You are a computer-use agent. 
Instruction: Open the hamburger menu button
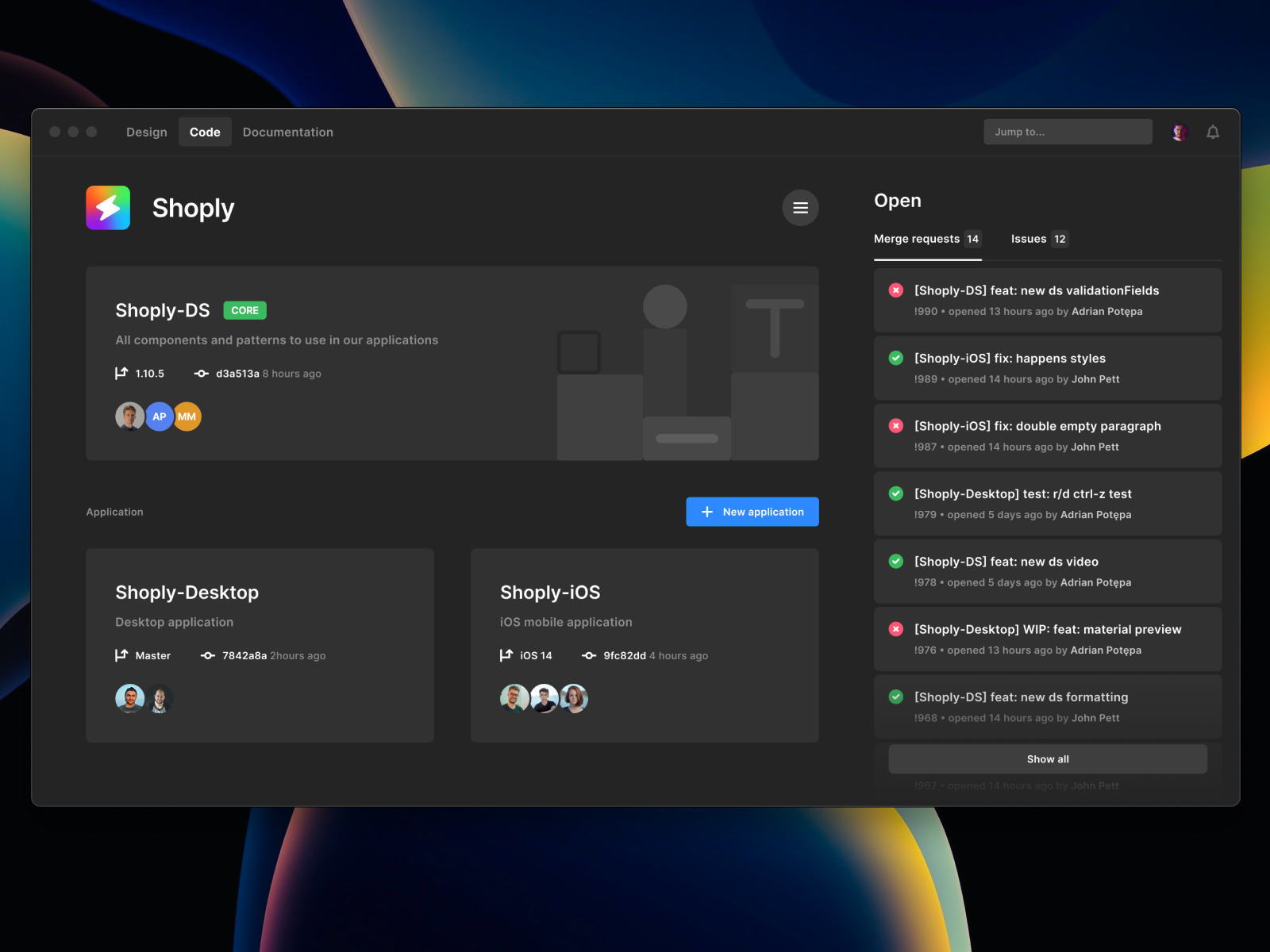coord(800,208)
